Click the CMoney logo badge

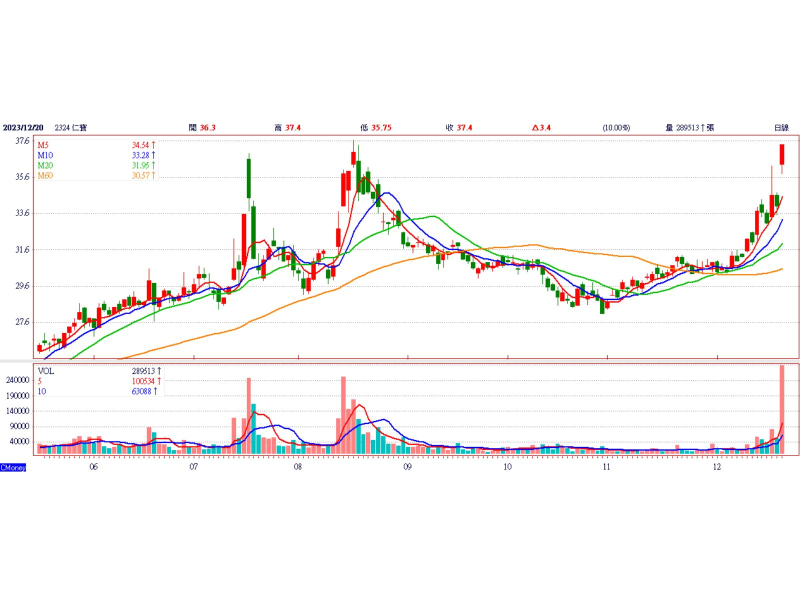(13, 467)
